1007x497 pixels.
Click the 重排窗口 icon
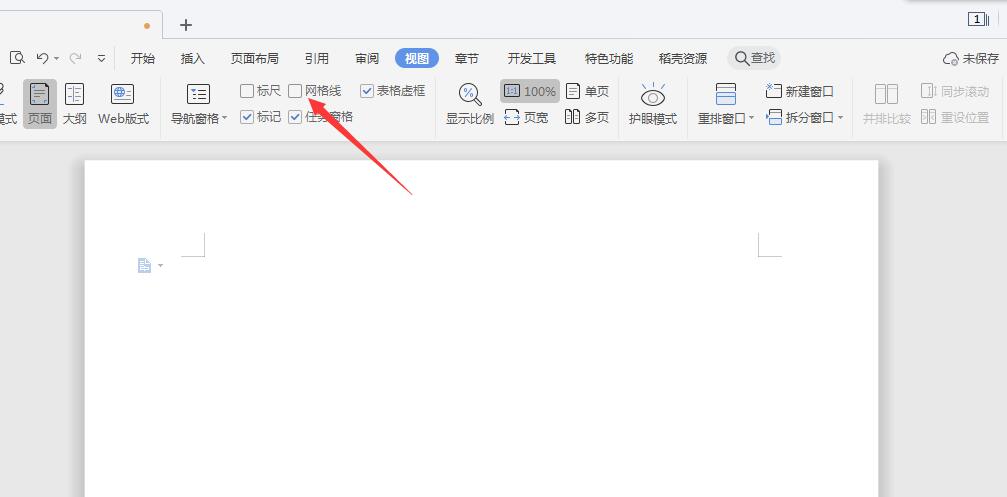tap(726, 94)
